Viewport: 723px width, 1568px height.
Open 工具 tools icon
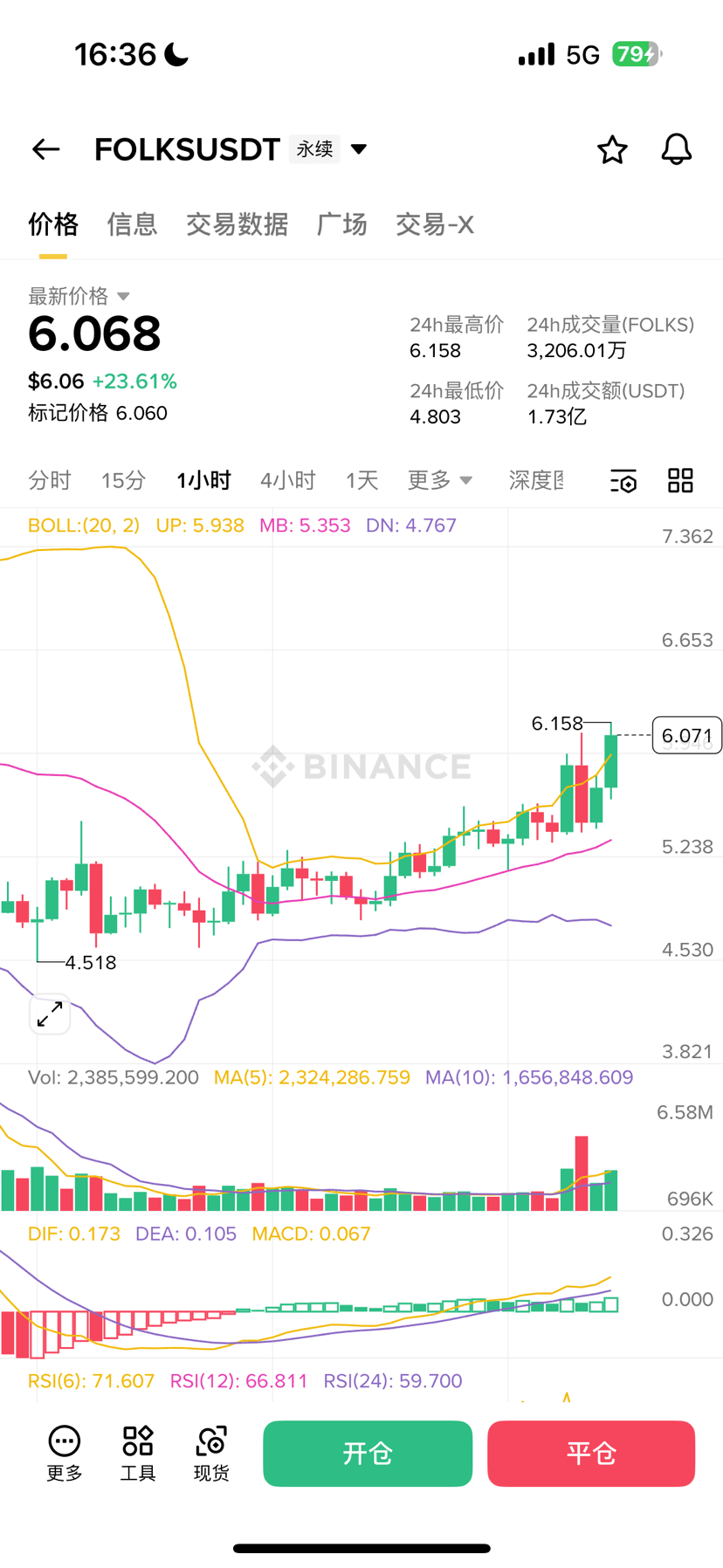pyautogui.click(x=138, y=1454)
